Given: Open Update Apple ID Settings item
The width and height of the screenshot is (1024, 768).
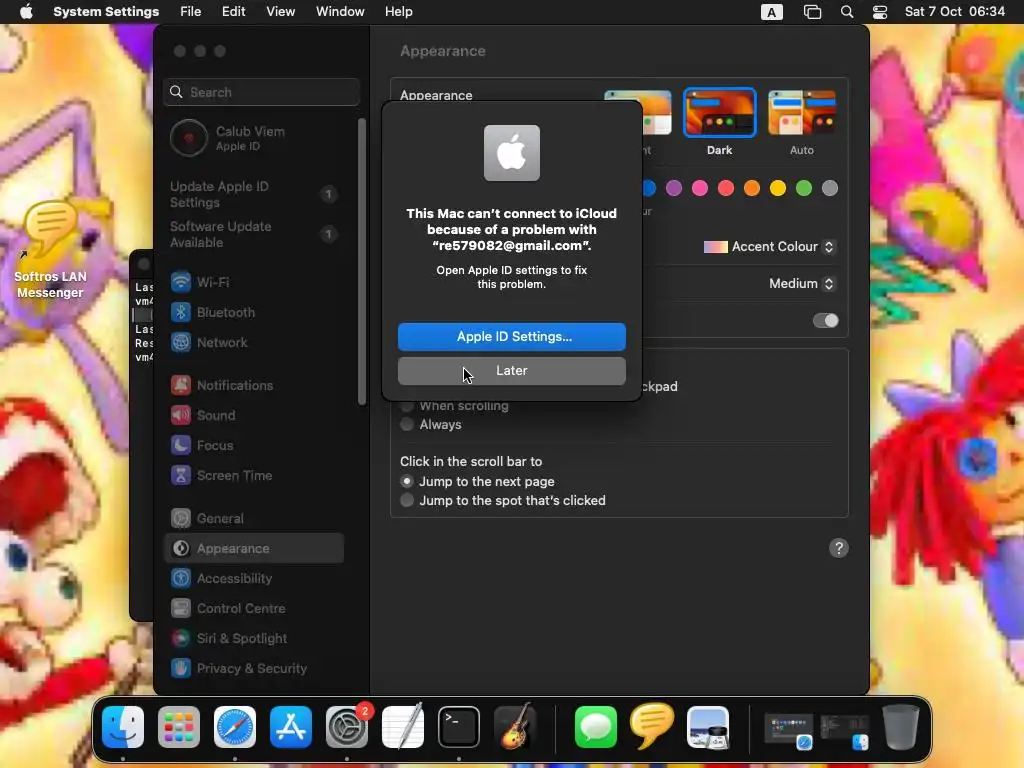Looking at the screenshot, I should (x=253, y=194).
